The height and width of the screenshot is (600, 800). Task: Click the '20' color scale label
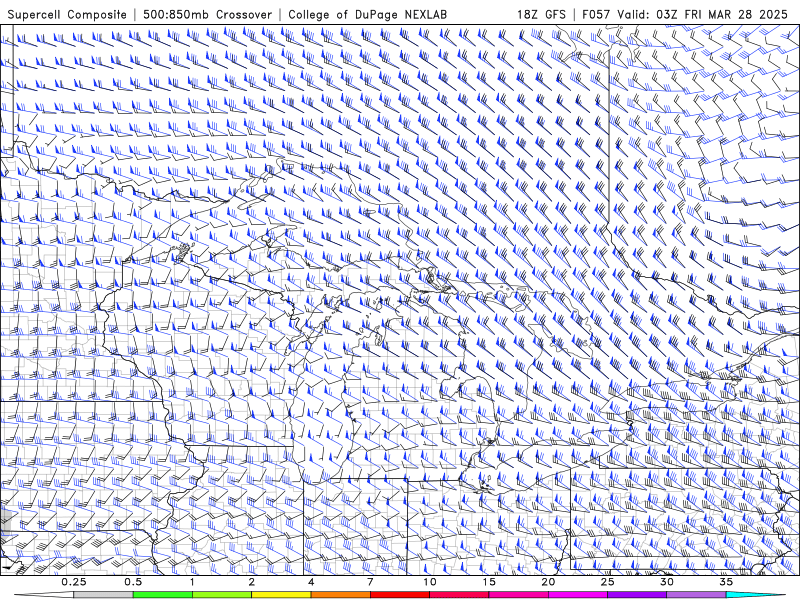click(x=548, y=582)
